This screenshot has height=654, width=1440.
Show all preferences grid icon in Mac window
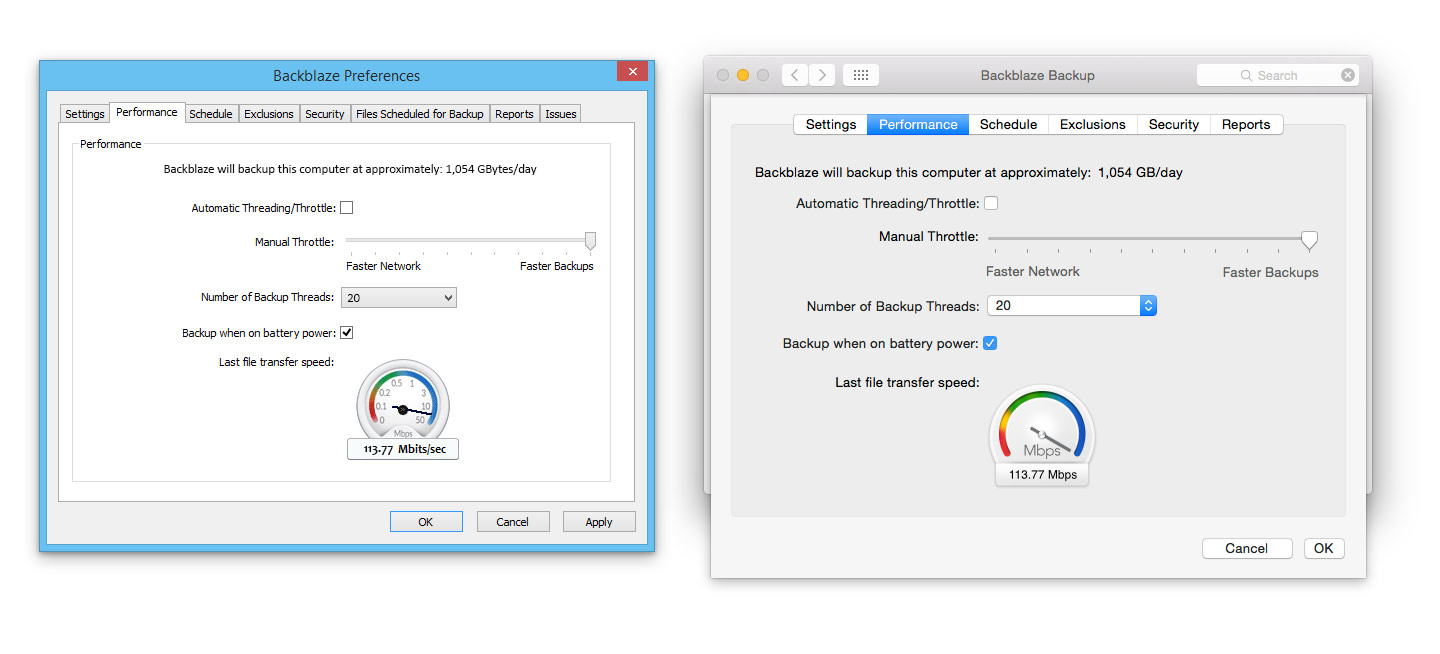[x=861, y=75]
